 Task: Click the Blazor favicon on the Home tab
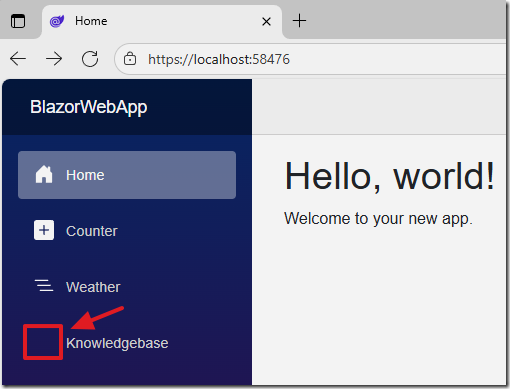pyautogui.click(x=57, y=21)
